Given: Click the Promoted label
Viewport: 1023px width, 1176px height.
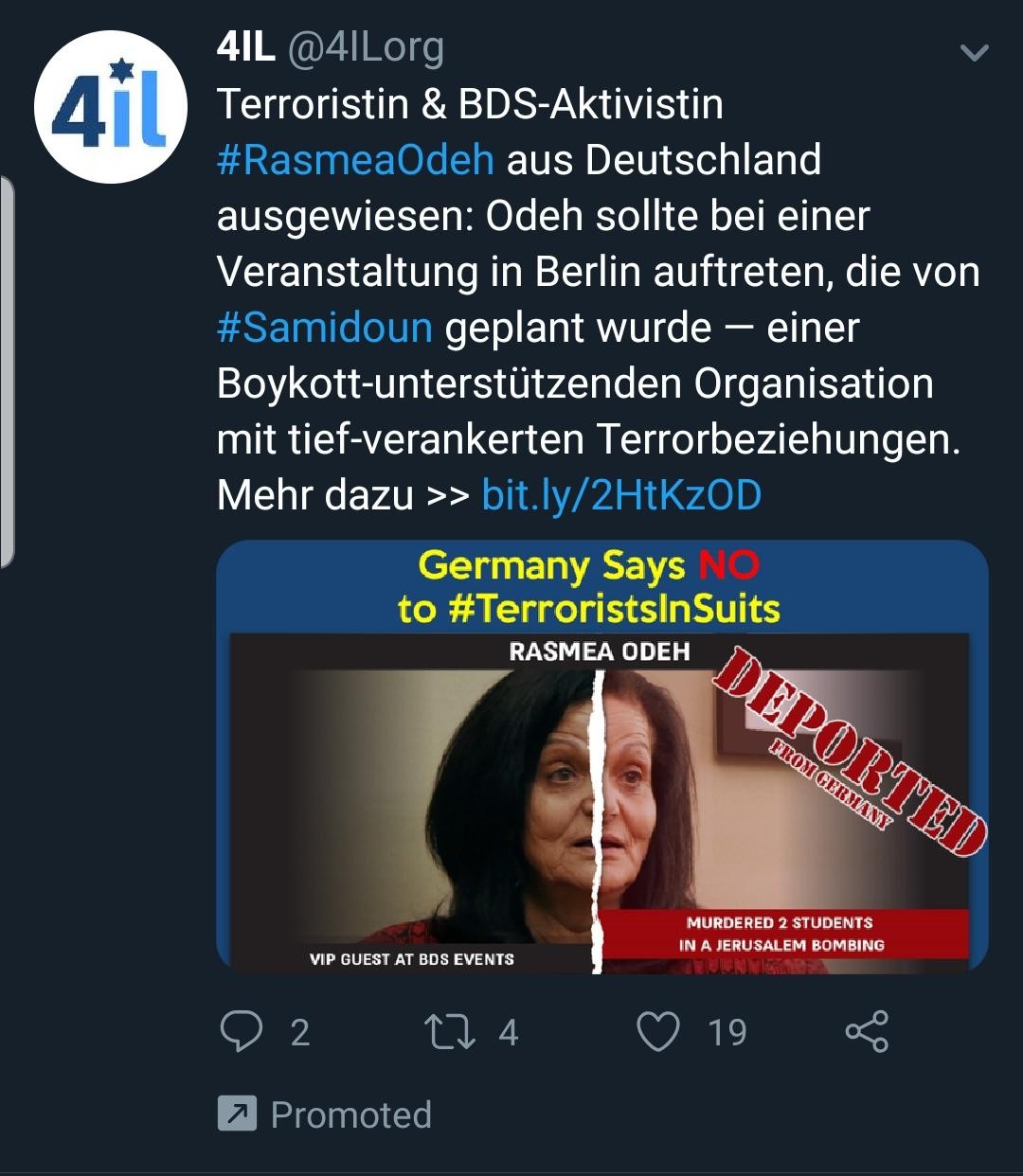Looking at the screenshot, I should 351,1114.
